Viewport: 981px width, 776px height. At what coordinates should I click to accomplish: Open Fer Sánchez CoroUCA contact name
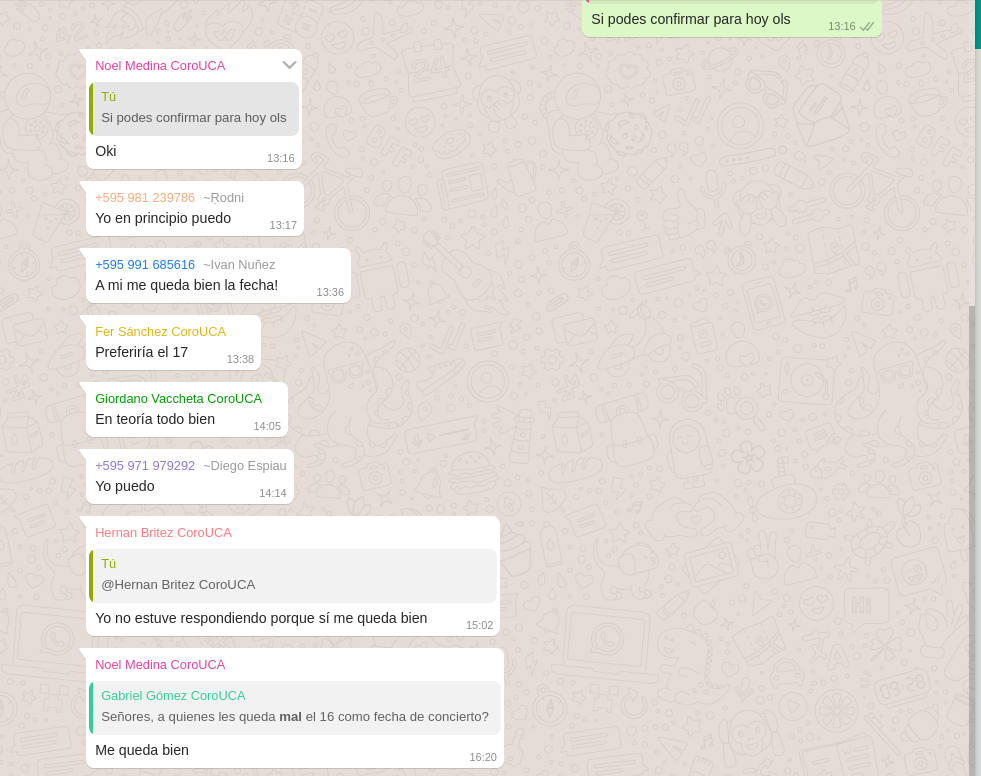160,331
